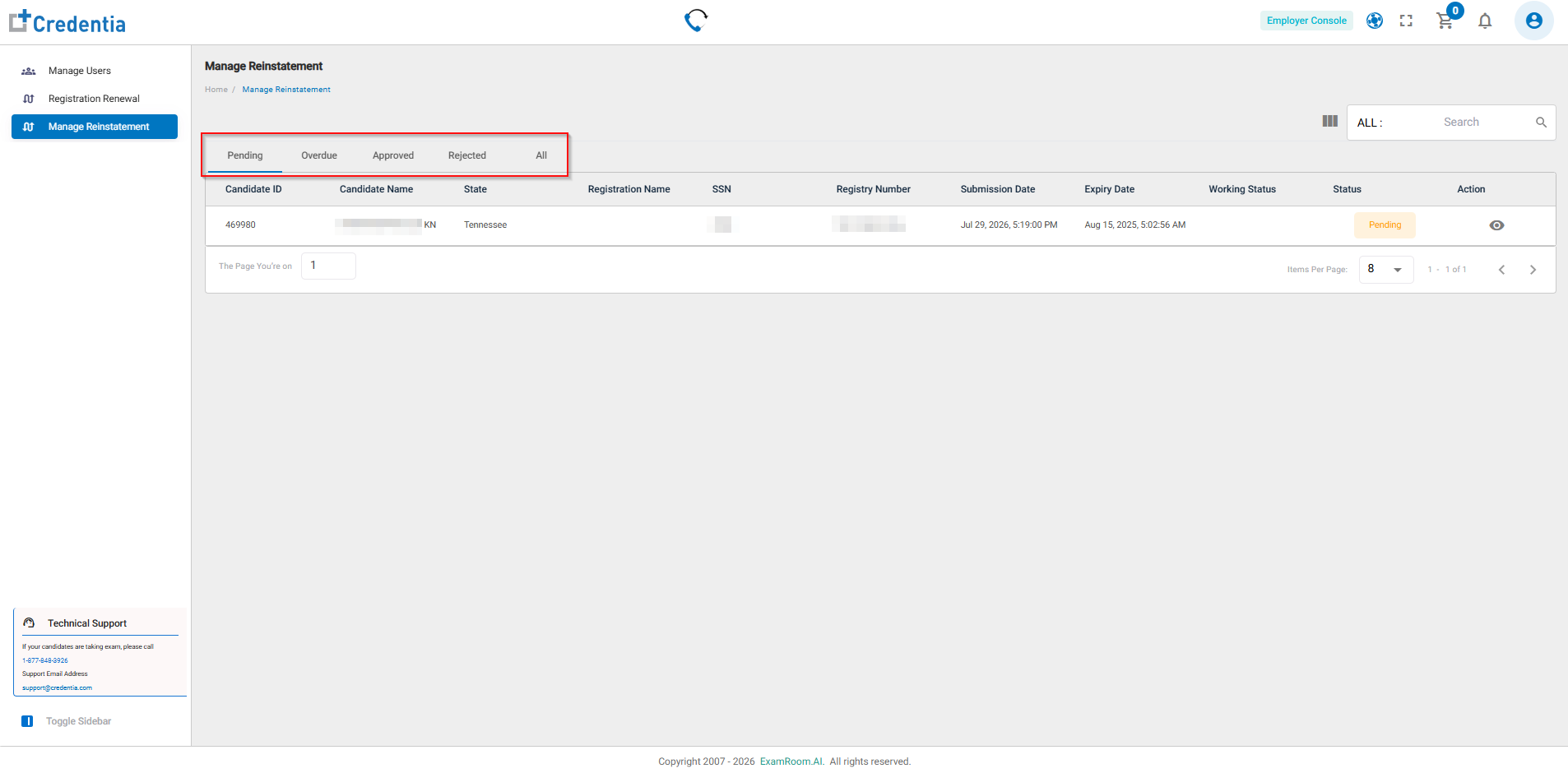Sort by Candidate ID column header
Screen dimensions: 1568x773
pos(253,189)
